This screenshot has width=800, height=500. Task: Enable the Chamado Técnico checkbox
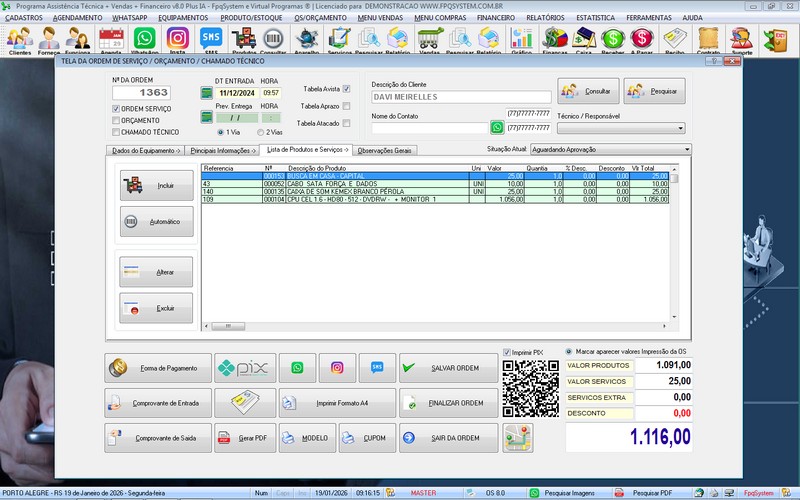(x=116, y=132)
